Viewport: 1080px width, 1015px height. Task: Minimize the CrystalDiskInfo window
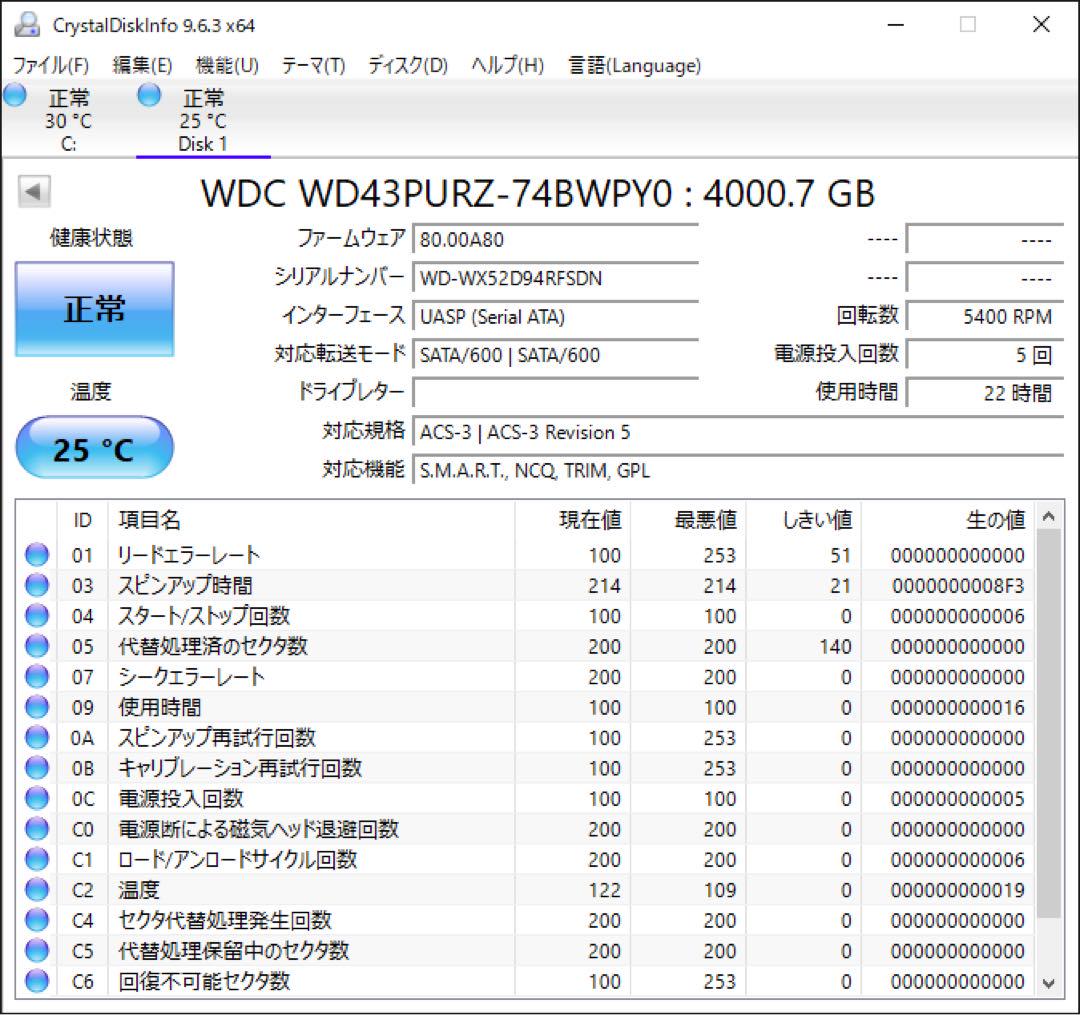tap(895, 25)
